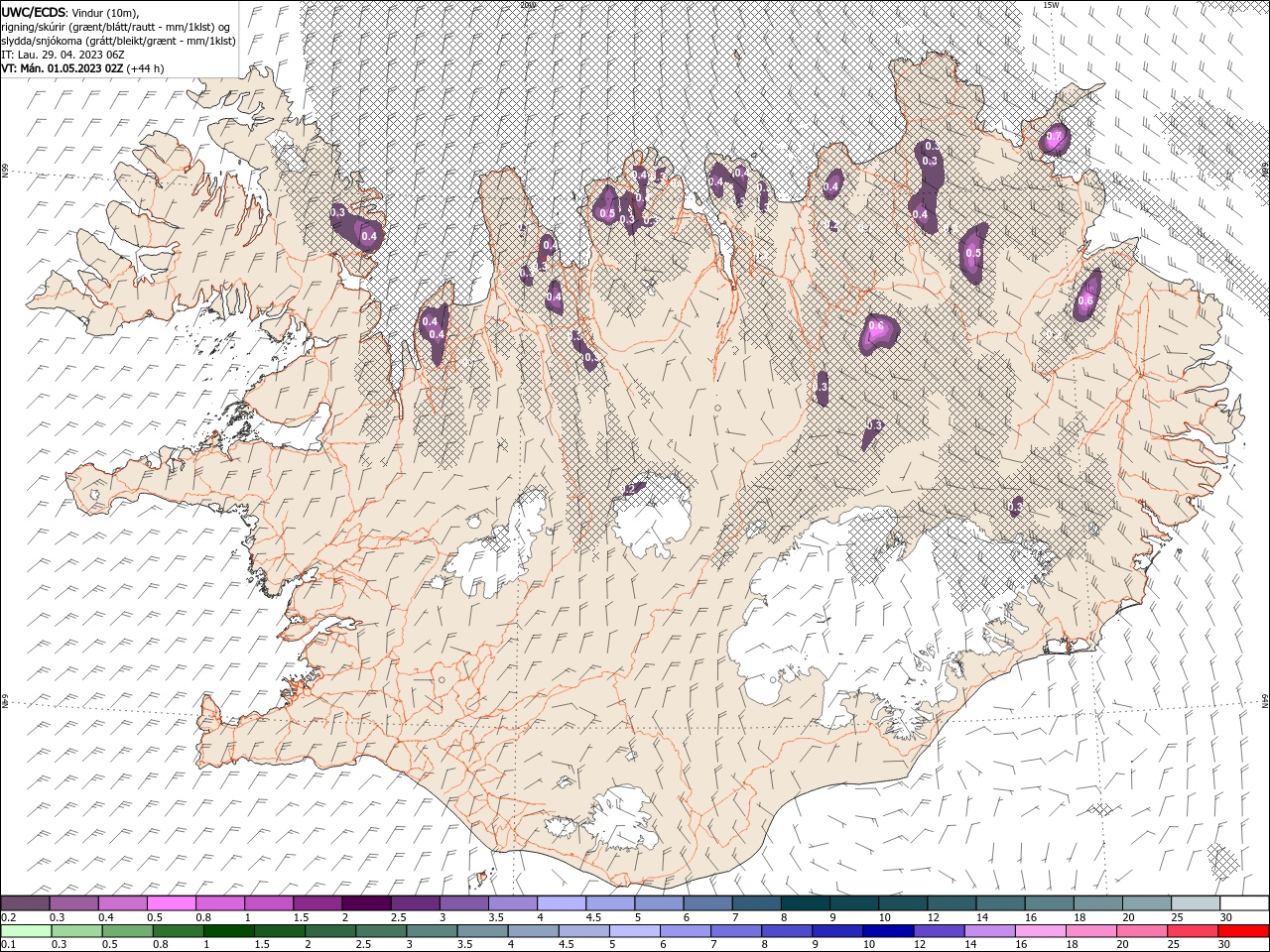1270x952 pixels.
Task: Click the '2.5' label under the rain scale
Action: [x=363, y=944]
